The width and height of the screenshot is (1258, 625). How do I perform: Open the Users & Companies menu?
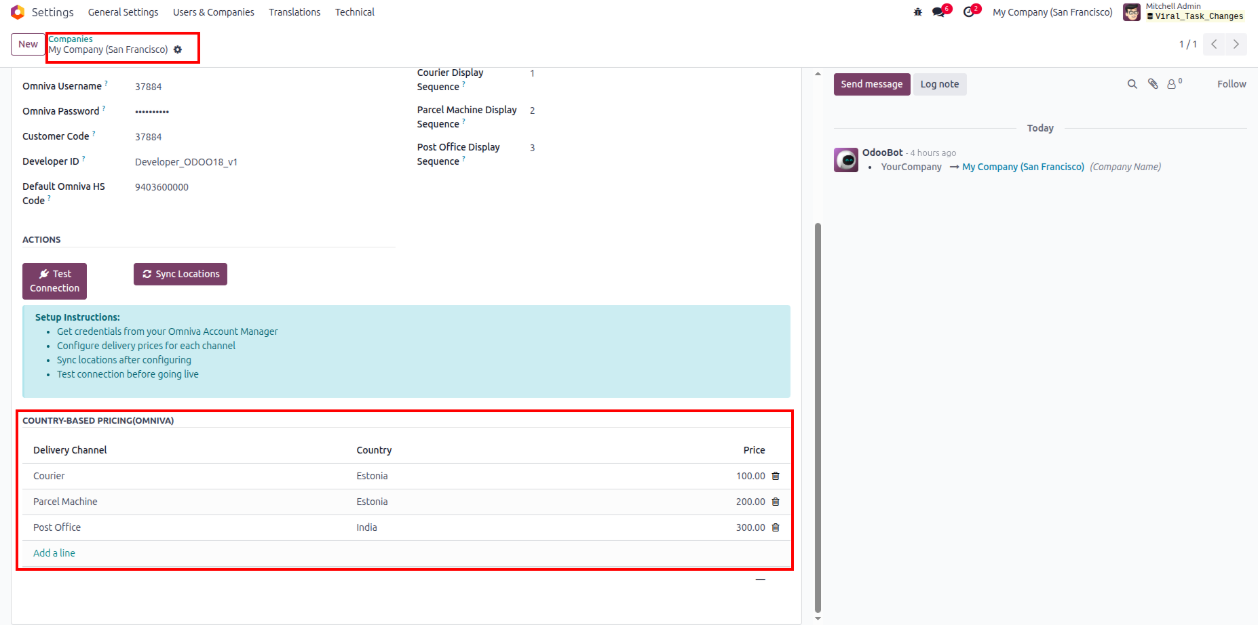tap(213, 12)
